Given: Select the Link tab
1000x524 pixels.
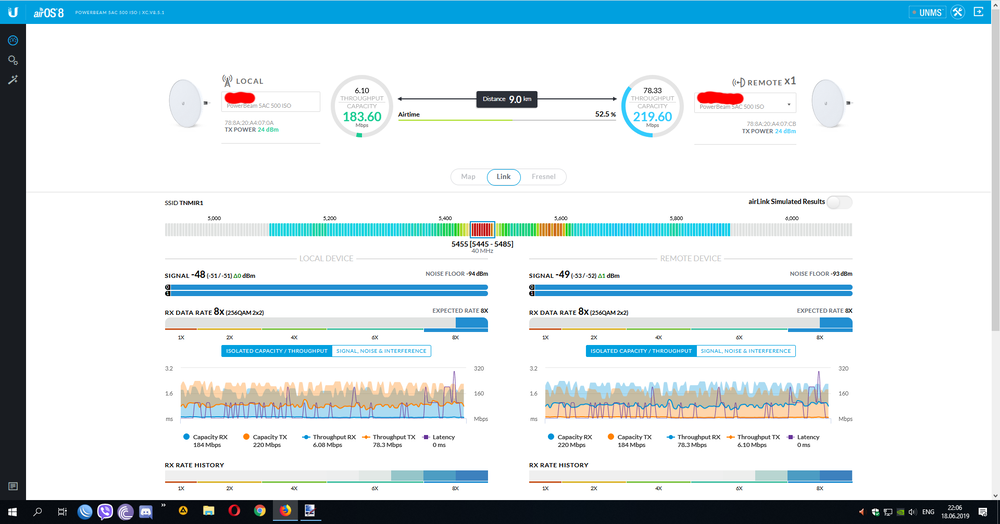Looking at the screenshot, I should pos(504,177).
